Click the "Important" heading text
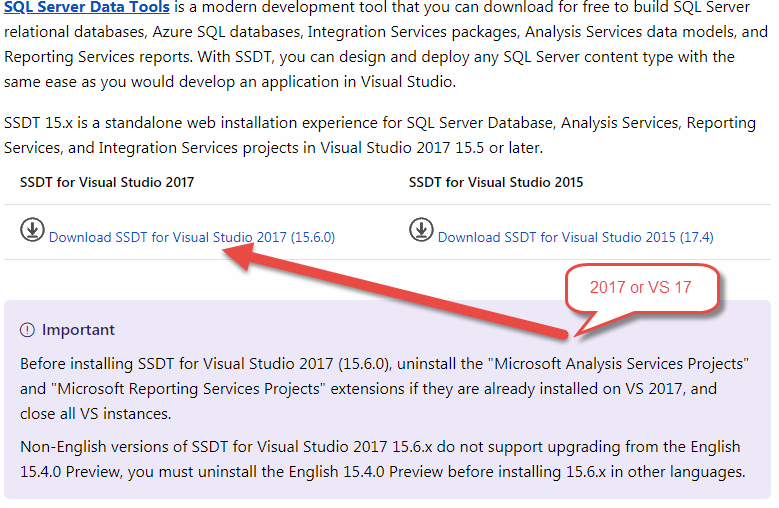 [x=78, y=330]
